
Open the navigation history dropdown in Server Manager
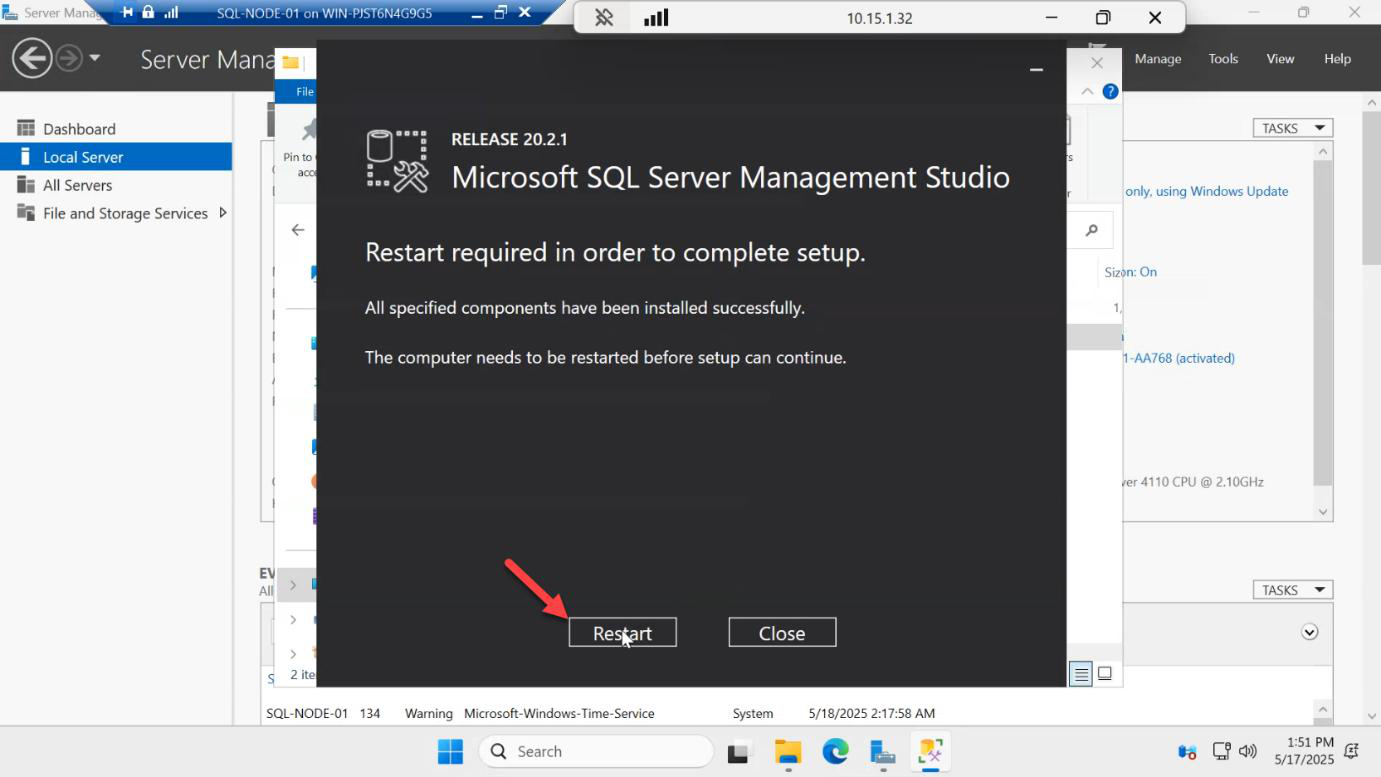pos(95,58)
